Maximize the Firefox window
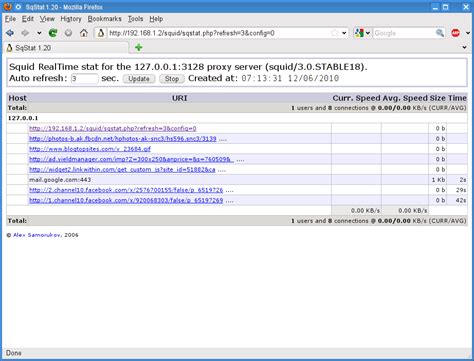Image resolution: width=474 pixels, height=361 pixels. (x=446, y=7)
